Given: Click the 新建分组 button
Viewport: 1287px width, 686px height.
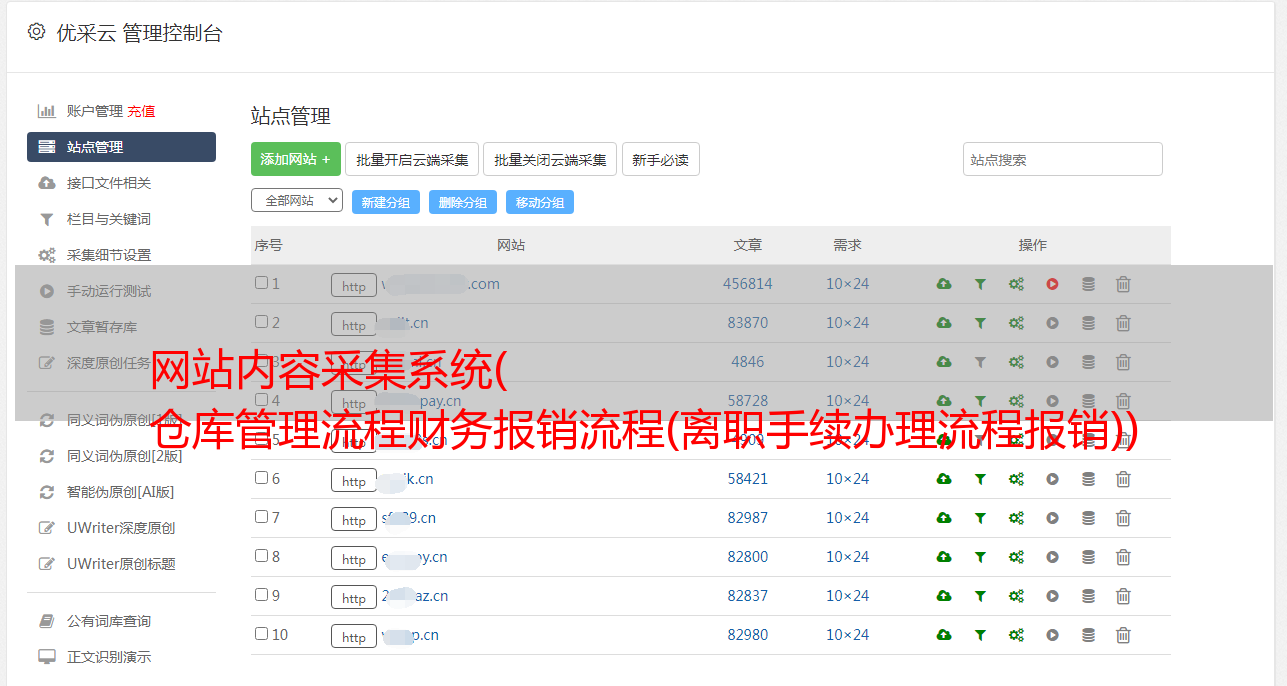Looking at the screenshot, I should tap(385, 202).
